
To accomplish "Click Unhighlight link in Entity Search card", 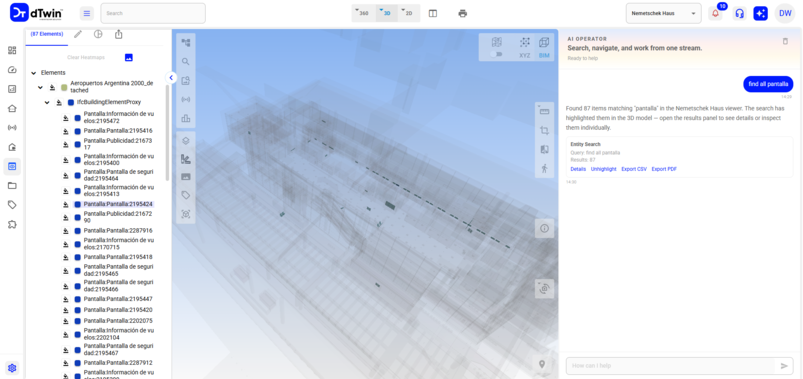I will 603,169.
